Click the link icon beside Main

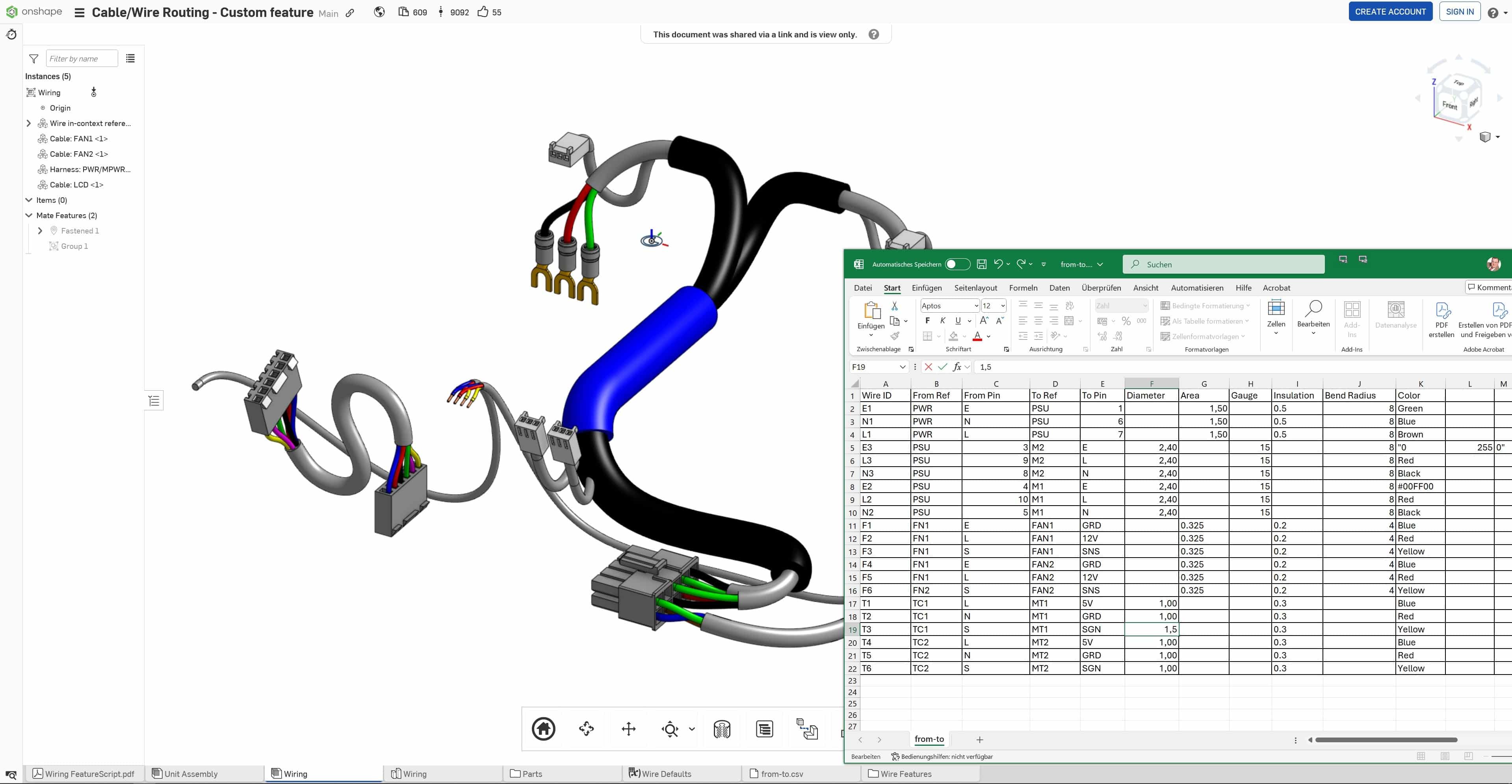click(x=350, y=13)
